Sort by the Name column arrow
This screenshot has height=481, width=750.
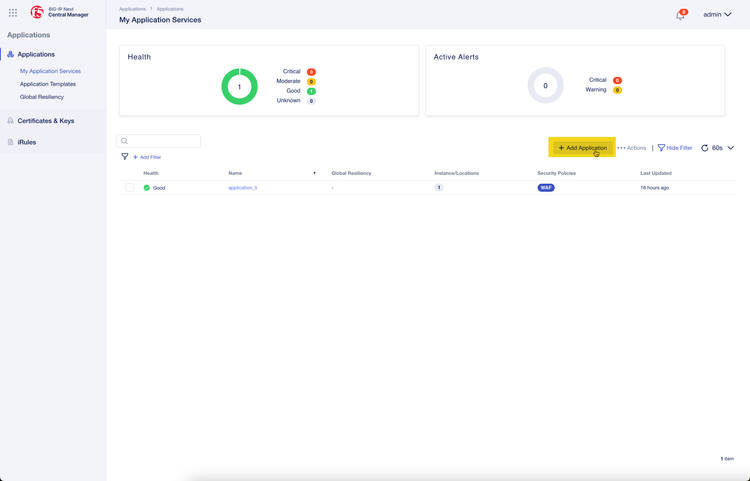tap(314, 173)
